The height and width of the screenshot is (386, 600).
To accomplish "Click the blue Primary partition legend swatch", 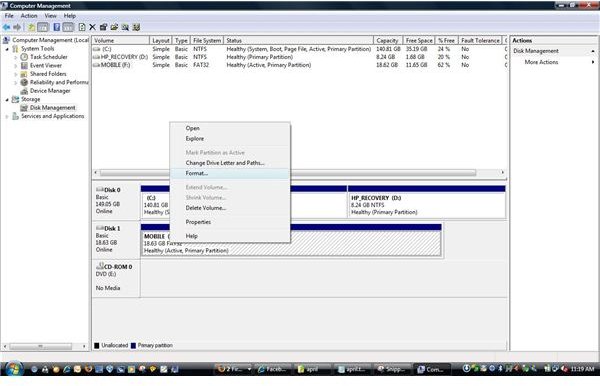I will [133, 345].
